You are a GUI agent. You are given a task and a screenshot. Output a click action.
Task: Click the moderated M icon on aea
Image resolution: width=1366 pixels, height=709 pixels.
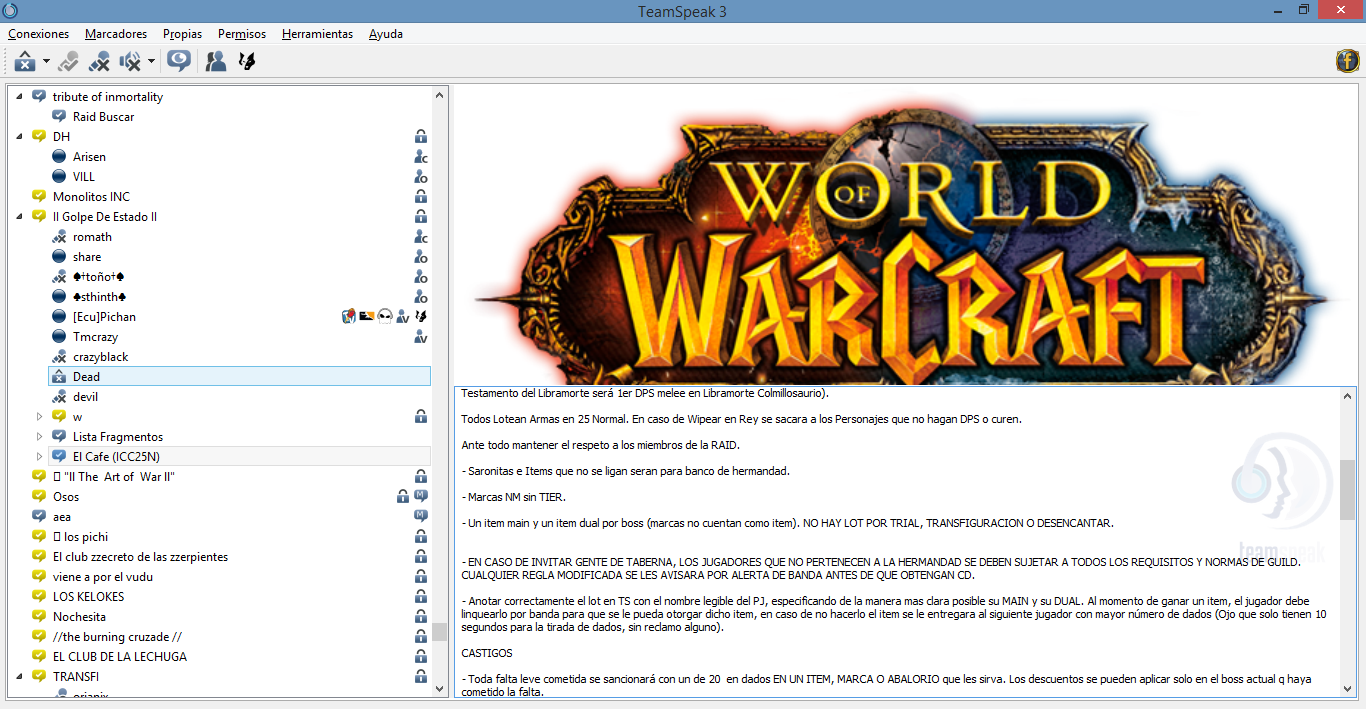(421, 517)
